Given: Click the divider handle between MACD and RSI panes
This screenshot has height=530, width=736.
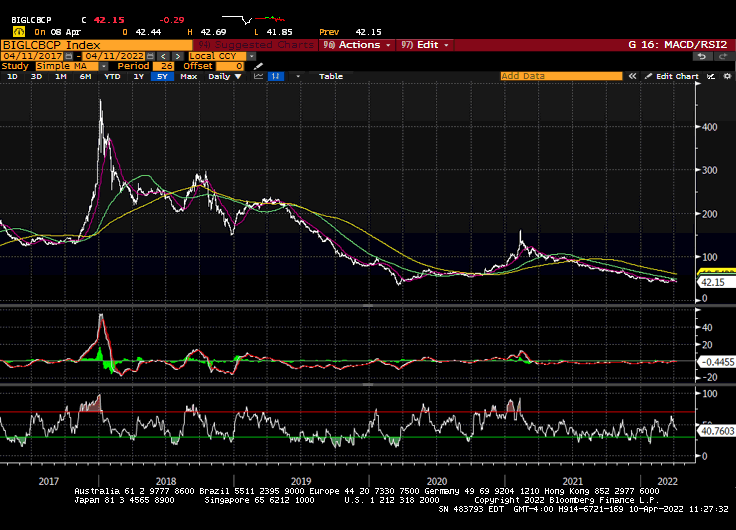Looking at the screenshot, I should [368, 384].
